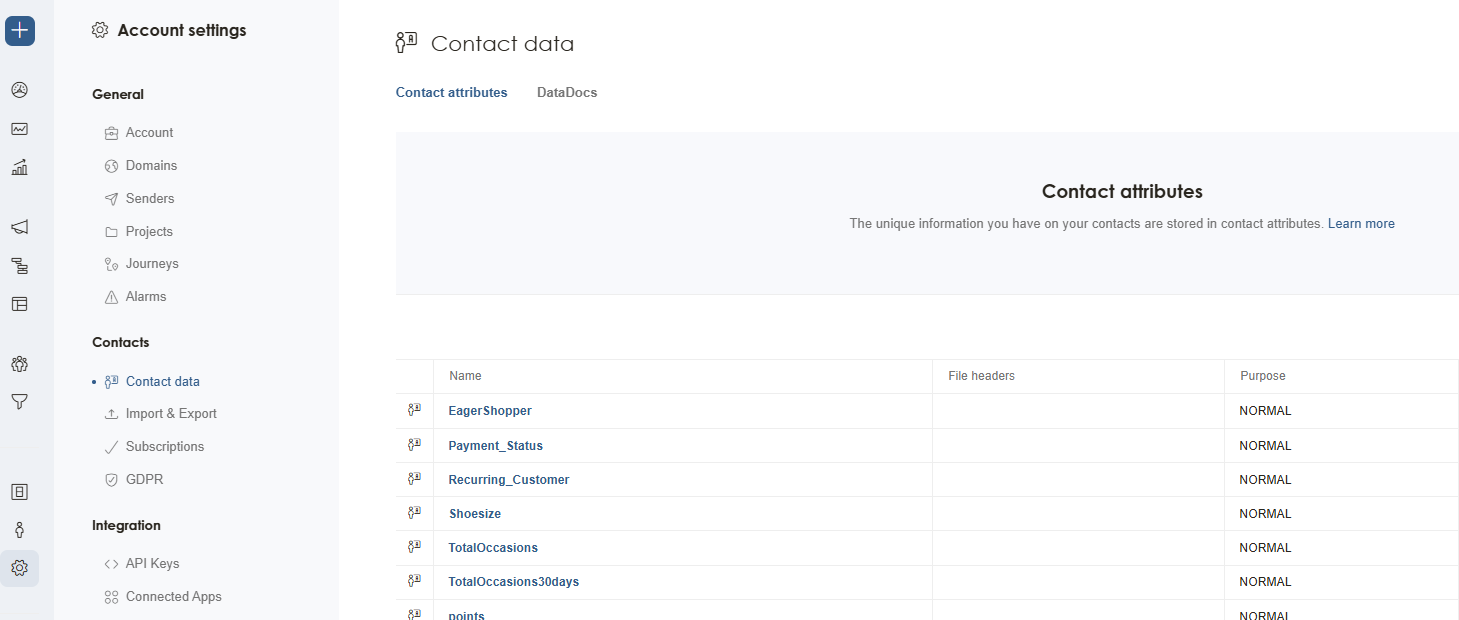The height and width of the screenshot is (620, 1459).
Task: Click the line chart analytics icon
Action: click(20, 129)
